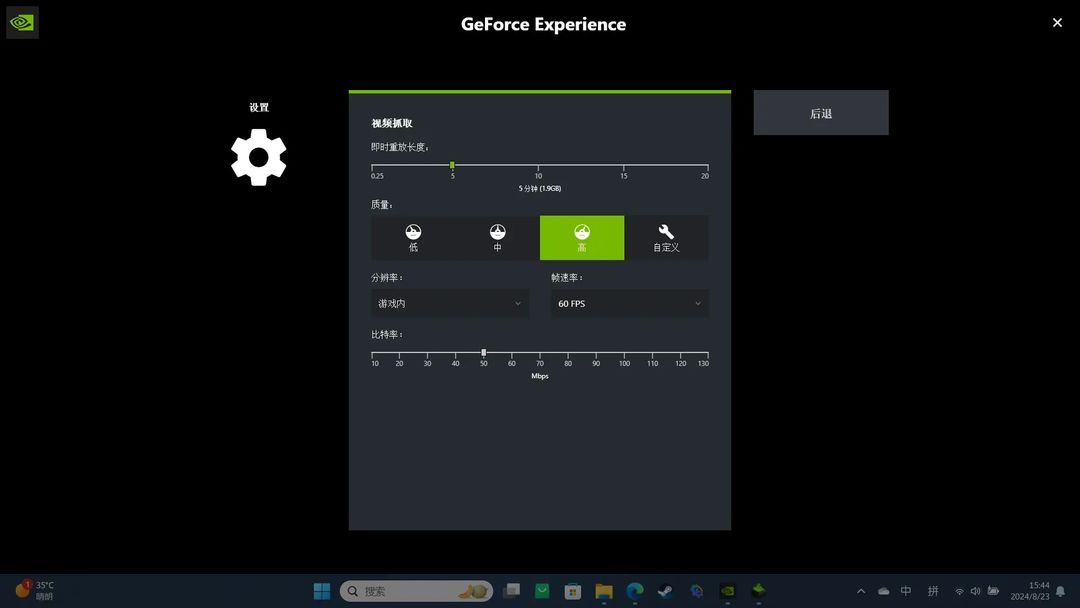
Task: Open the NVIDIA app in the taskbar
Action: pyautogui.click(x=727, y=591)
